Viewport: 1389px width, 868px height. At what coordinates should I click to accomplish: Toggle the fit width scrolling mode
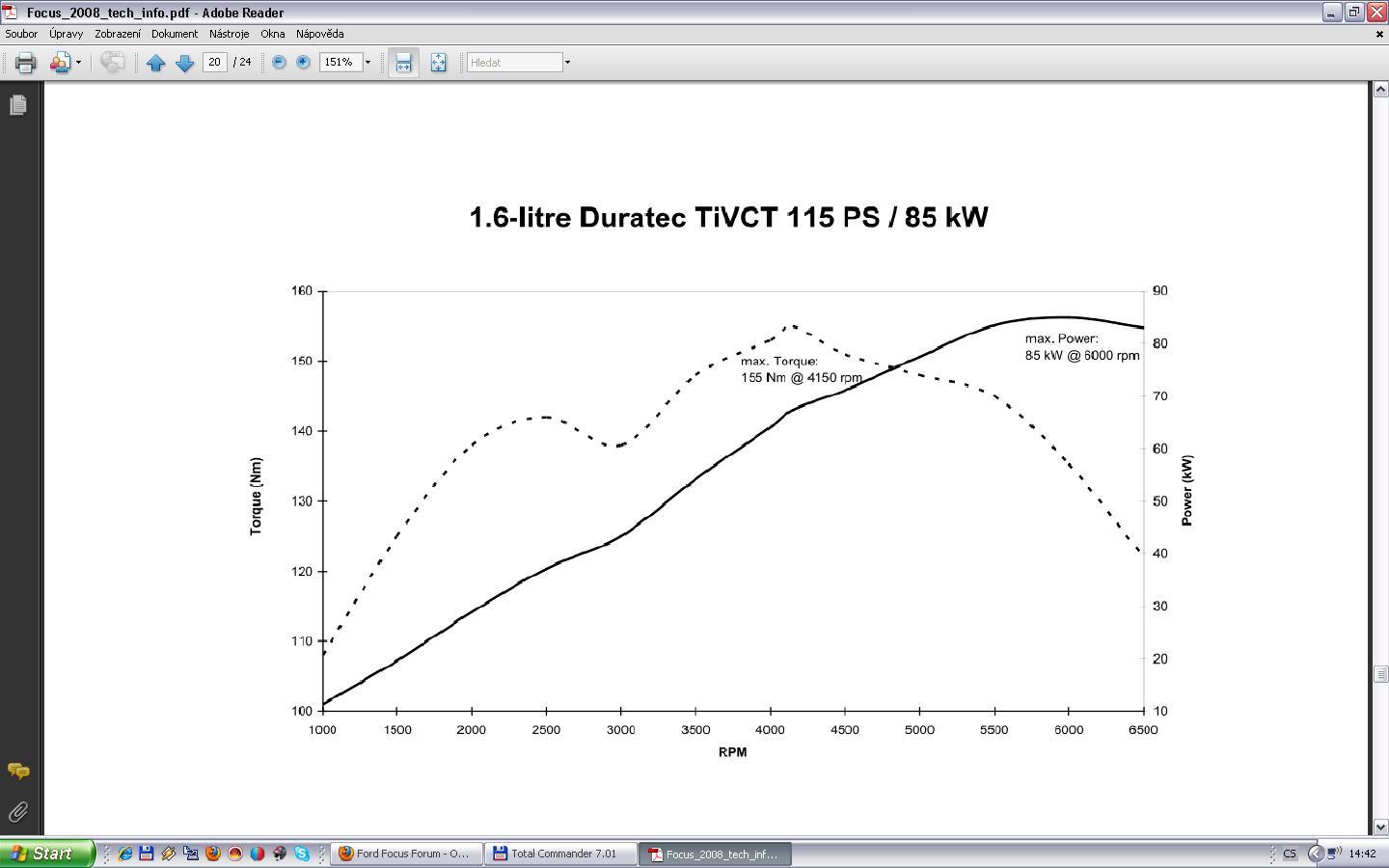(x=403, y=63)
